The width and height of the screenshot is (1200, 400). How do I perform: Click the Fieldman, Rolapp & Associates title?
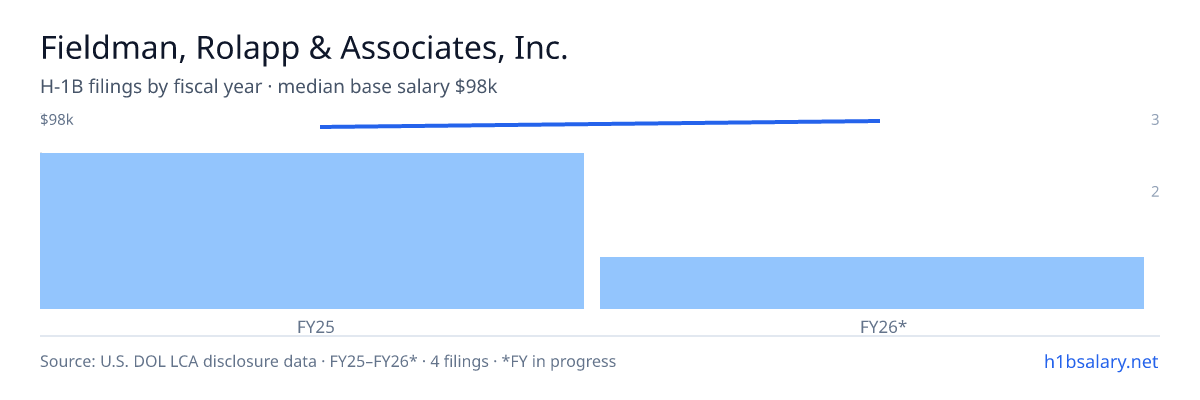coord(304,48)
